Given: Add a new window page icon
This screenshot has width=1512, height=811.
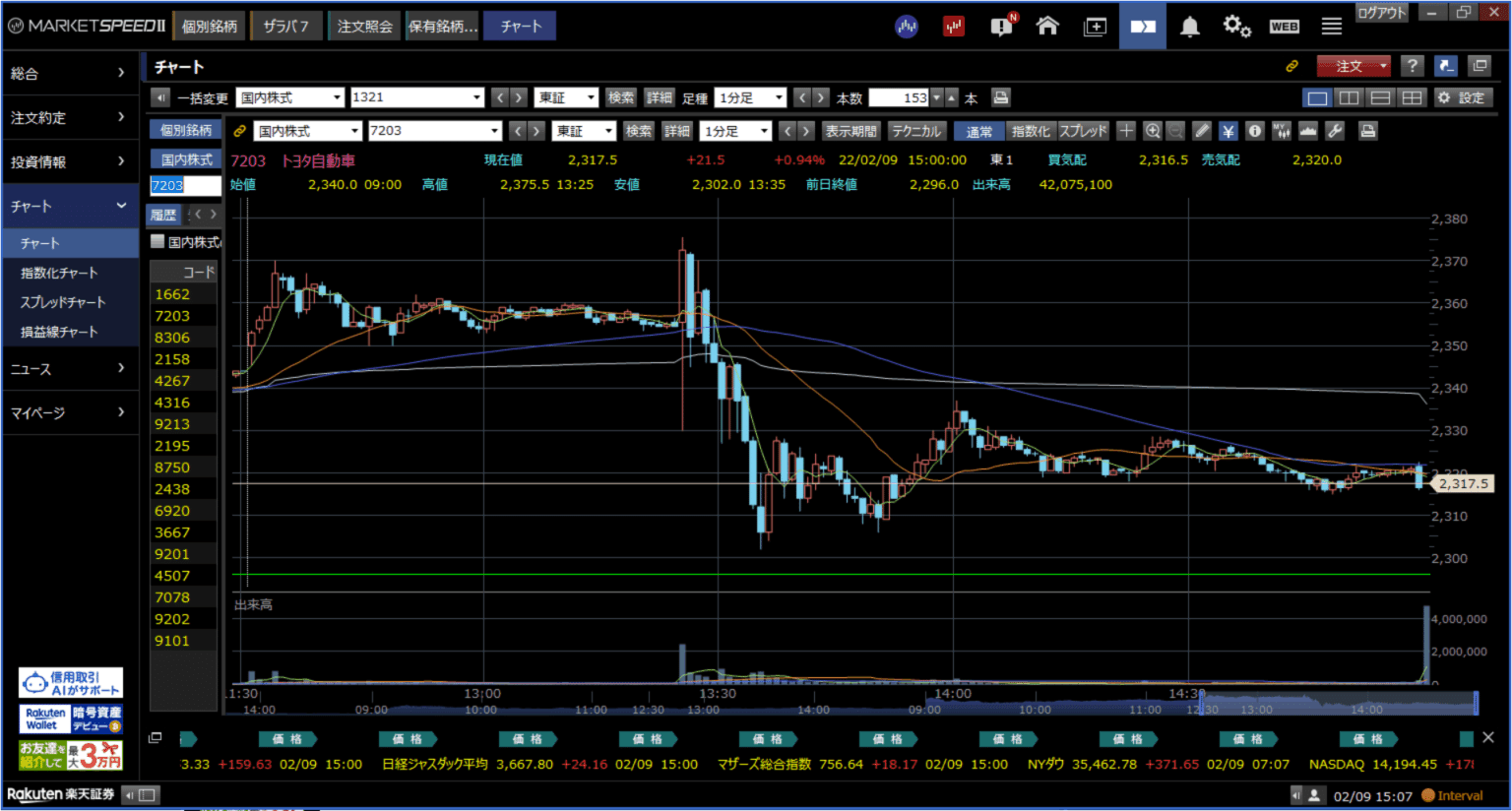Looking at the screenshot, I should coord(1095,27).
